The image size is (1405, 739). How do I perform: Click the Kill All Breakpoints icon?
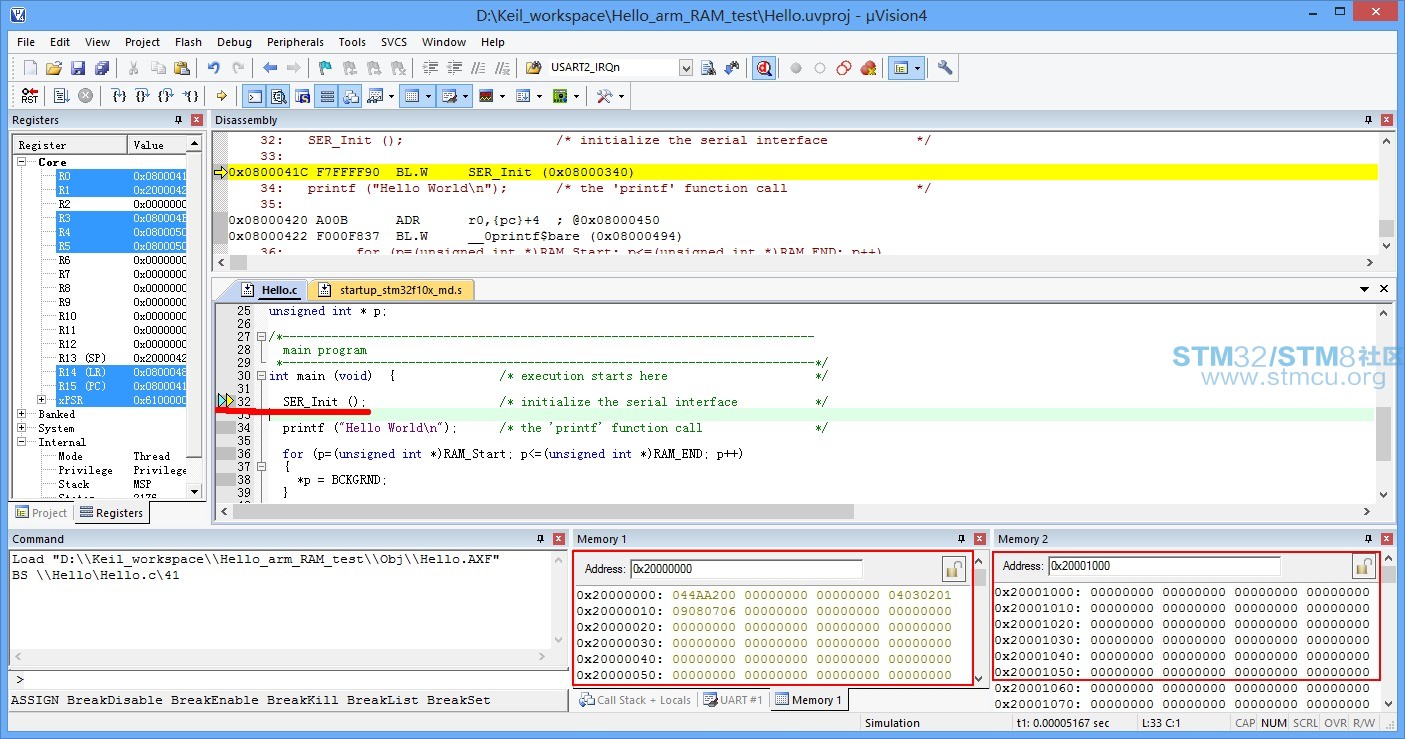tap(868, 68)
